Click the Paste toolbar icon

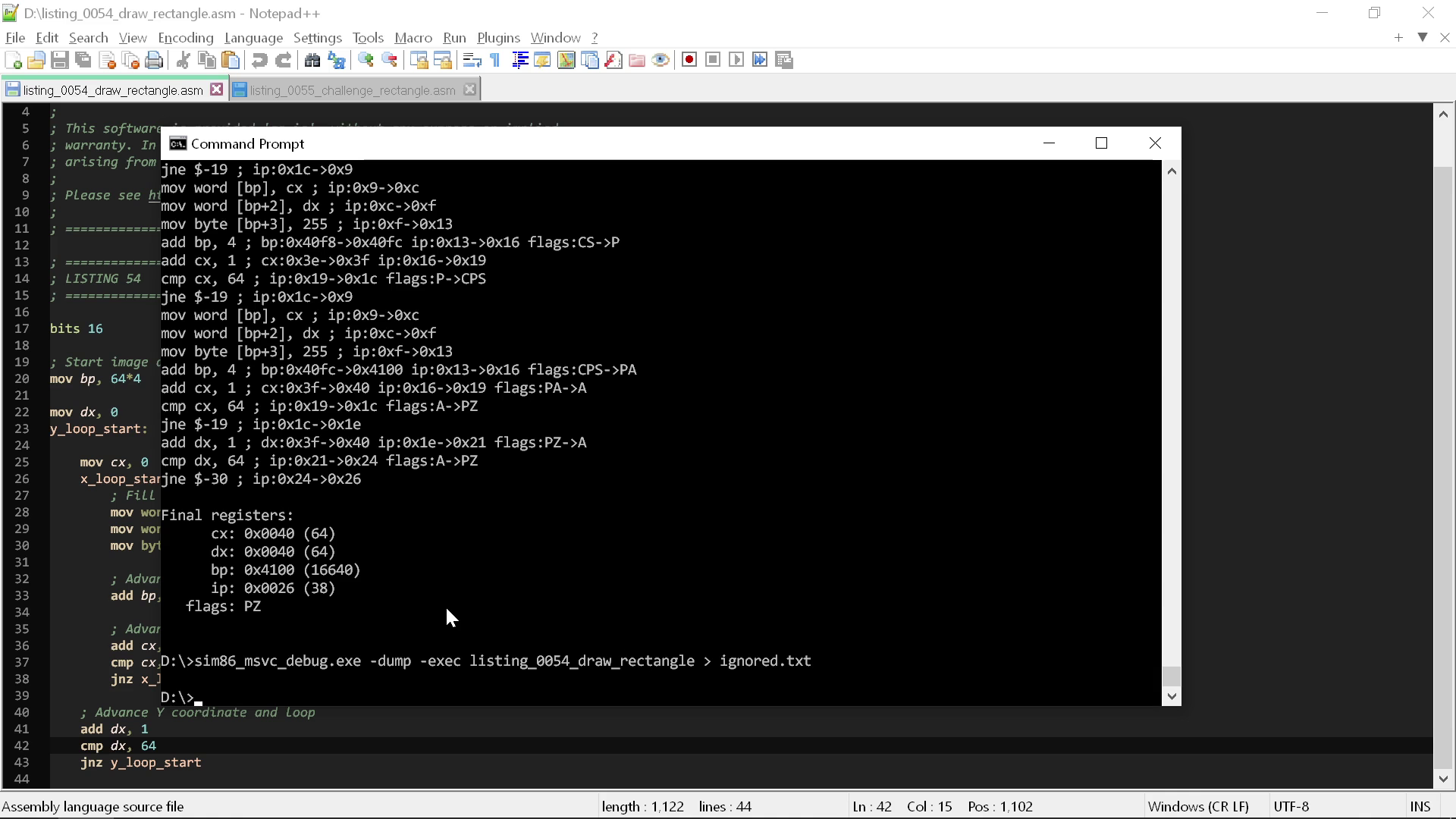[231, 60]
